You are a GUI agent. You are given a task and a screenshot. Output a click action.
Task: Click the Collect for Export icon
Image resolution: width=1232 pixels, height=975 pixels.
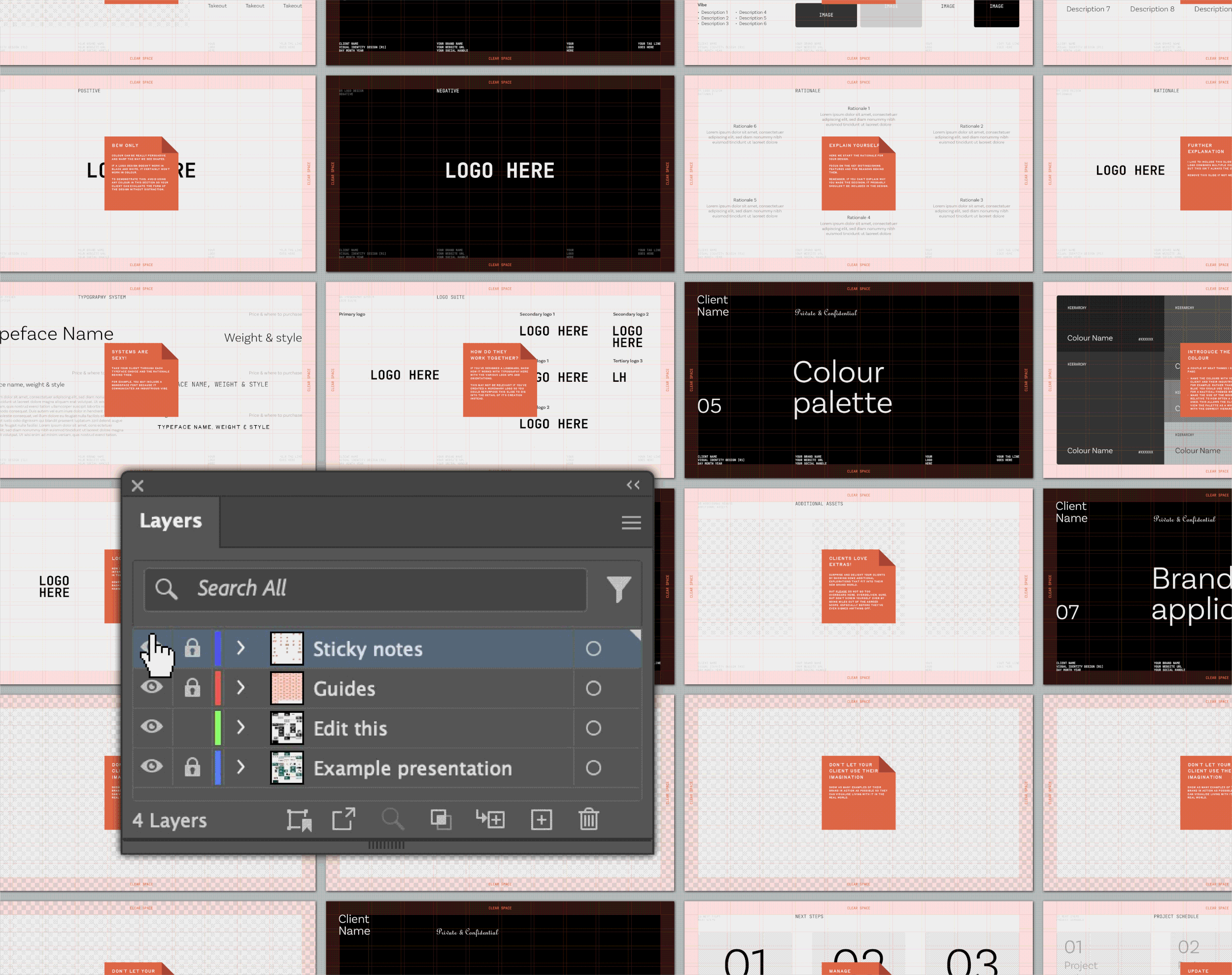pos(299,820)
